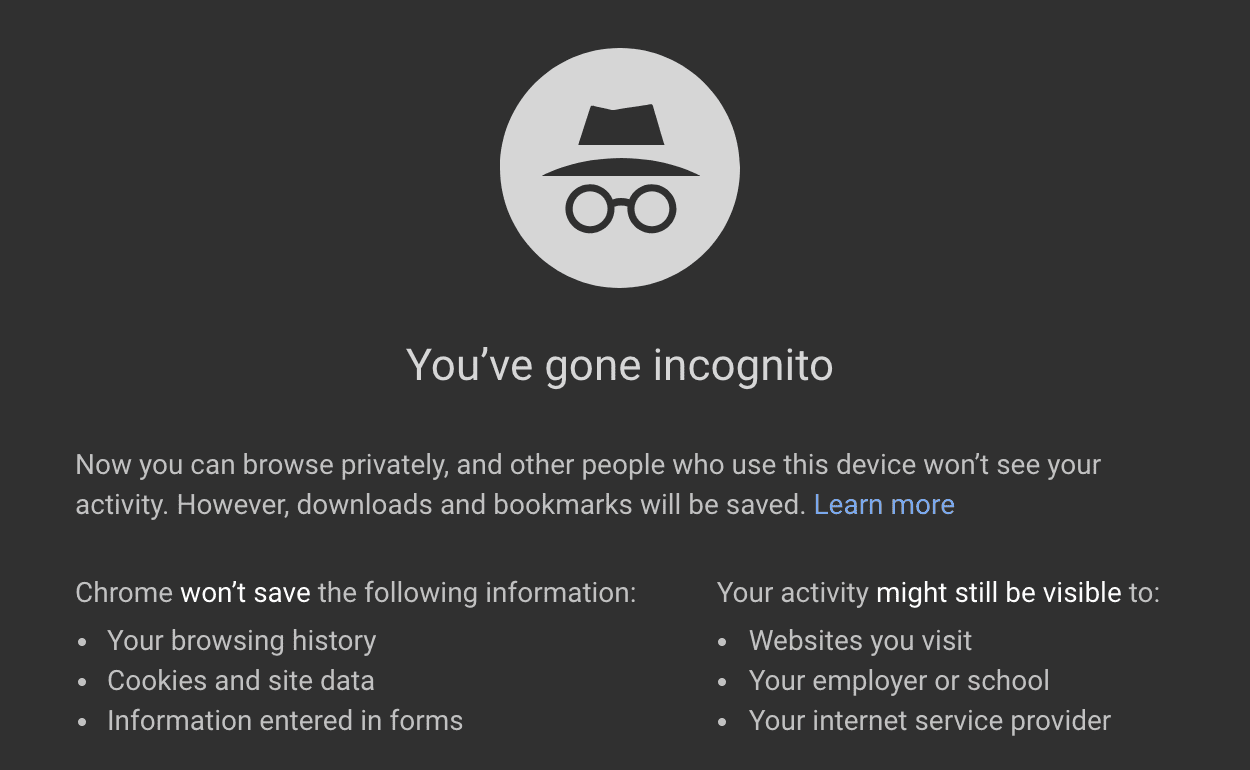Select "Your internet service provider" list item
Screen dimensions: 1250x770
pyautogui.click(x=930, y=721)
